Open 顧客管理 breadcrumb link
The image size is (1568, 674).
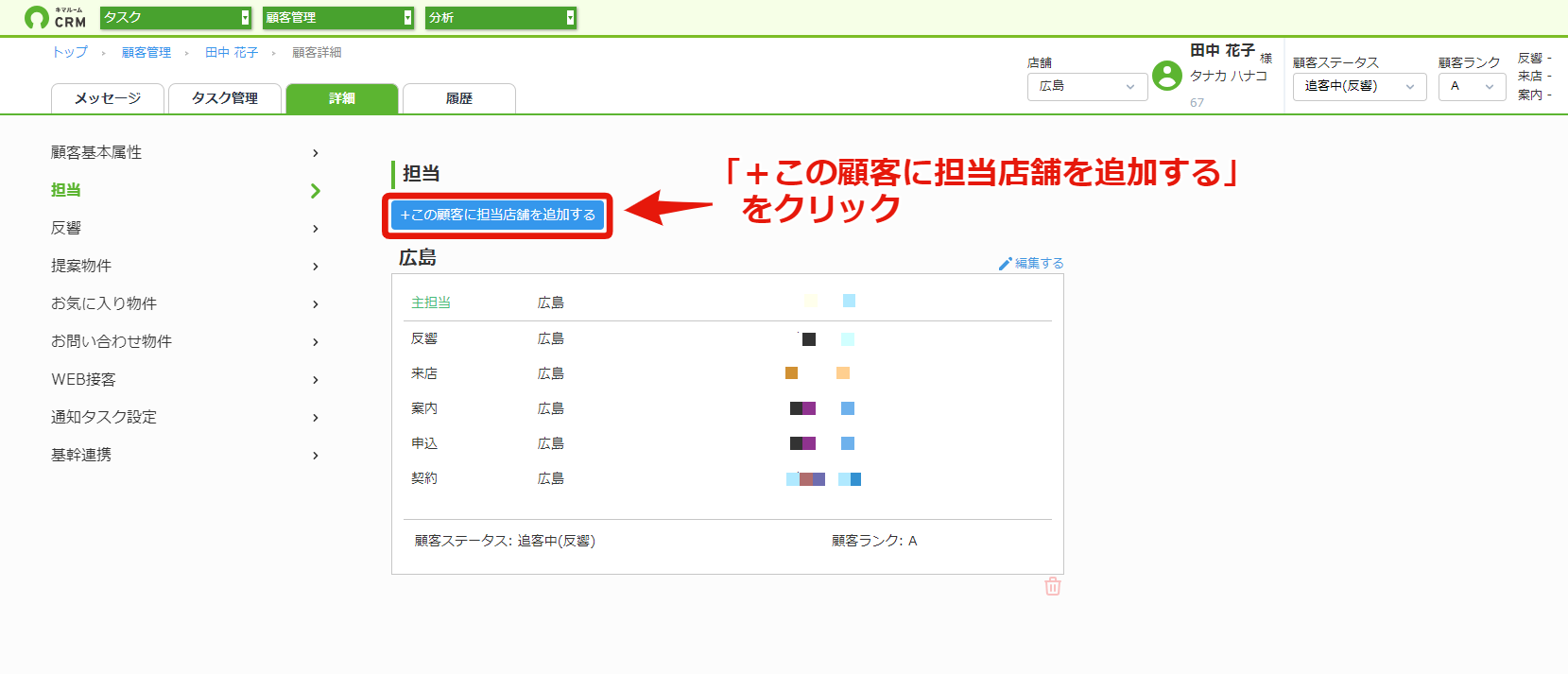tap(146, 52)
